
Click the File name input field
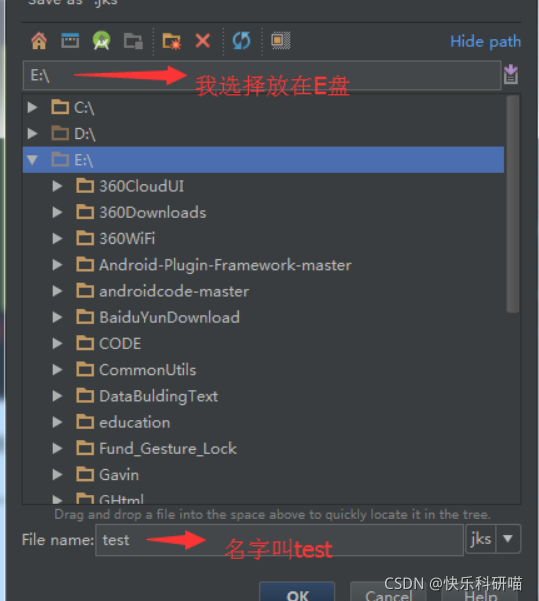coord(279,540)
